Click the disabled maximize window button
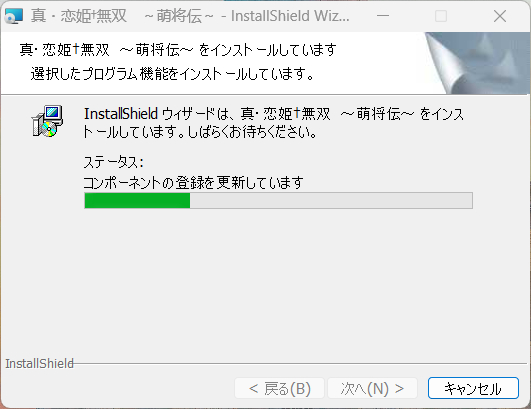The height and width of the screenshot is (409, 531). [441, 16]
